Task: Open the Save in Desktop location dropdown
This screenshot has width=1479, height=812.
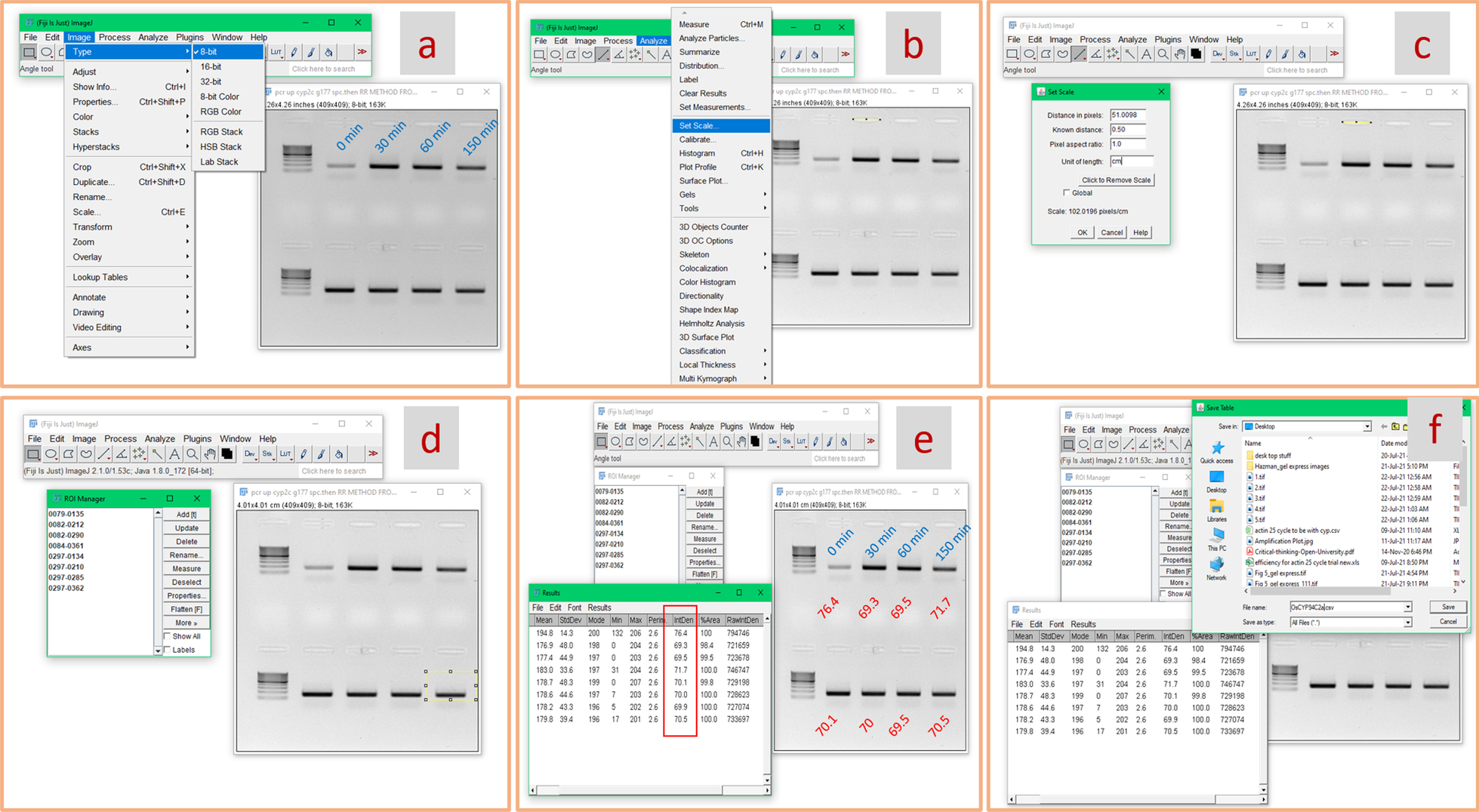Action: 1367,427
